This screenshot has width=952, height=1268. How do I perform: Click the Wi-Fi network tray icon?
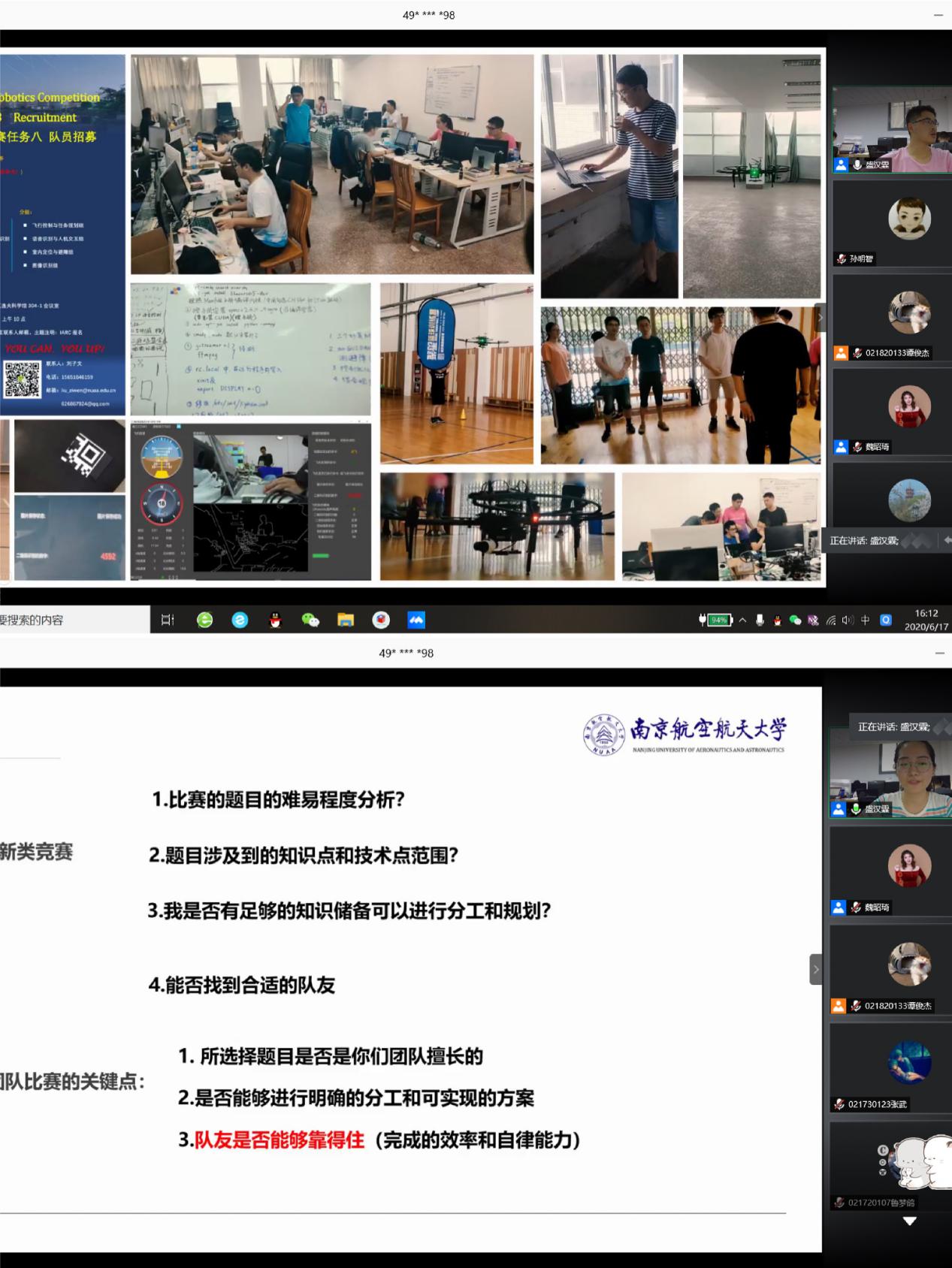pyautogui.click(x=830, y=620)
